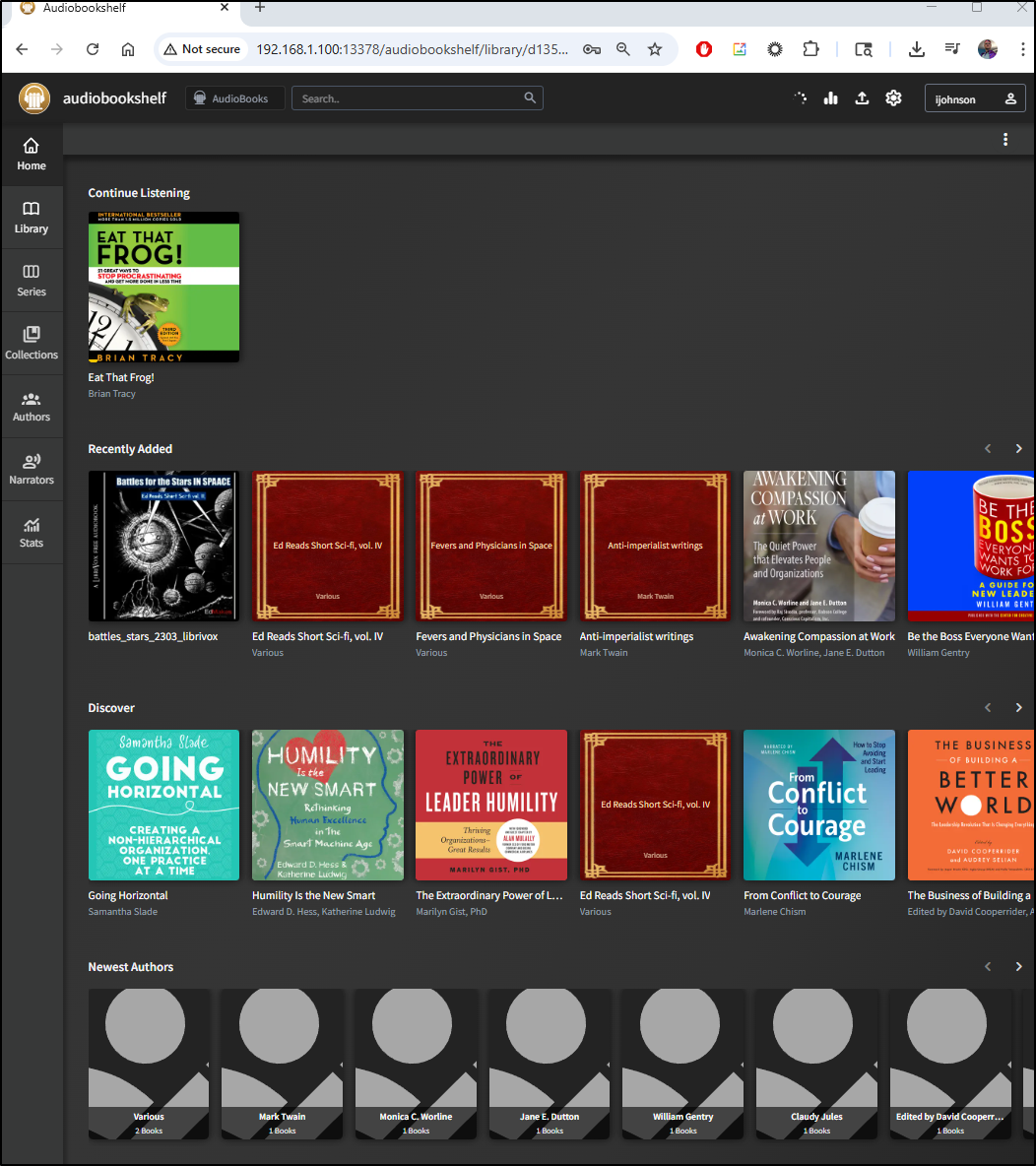
Task: Go to the browser home page
Action: pyautogui.click(x=128, y=49)
